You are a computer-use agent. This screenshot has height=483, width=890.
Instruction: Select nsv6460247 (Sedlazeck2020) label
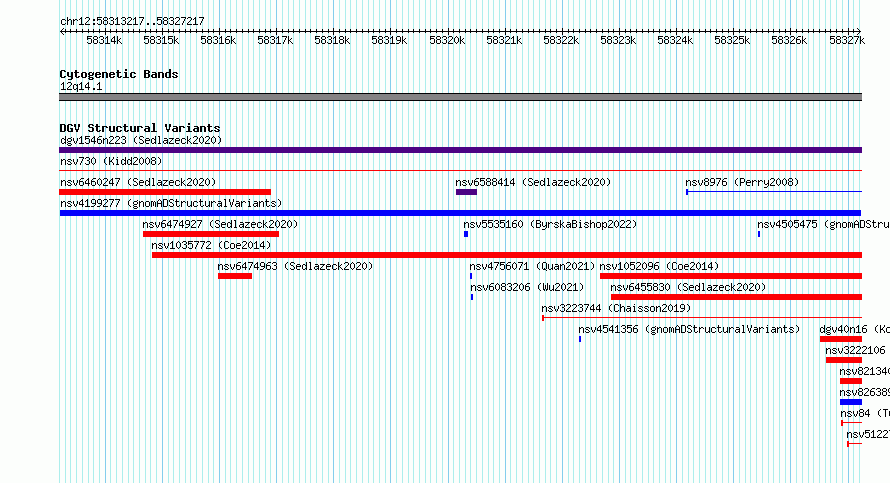pos(138,182)
